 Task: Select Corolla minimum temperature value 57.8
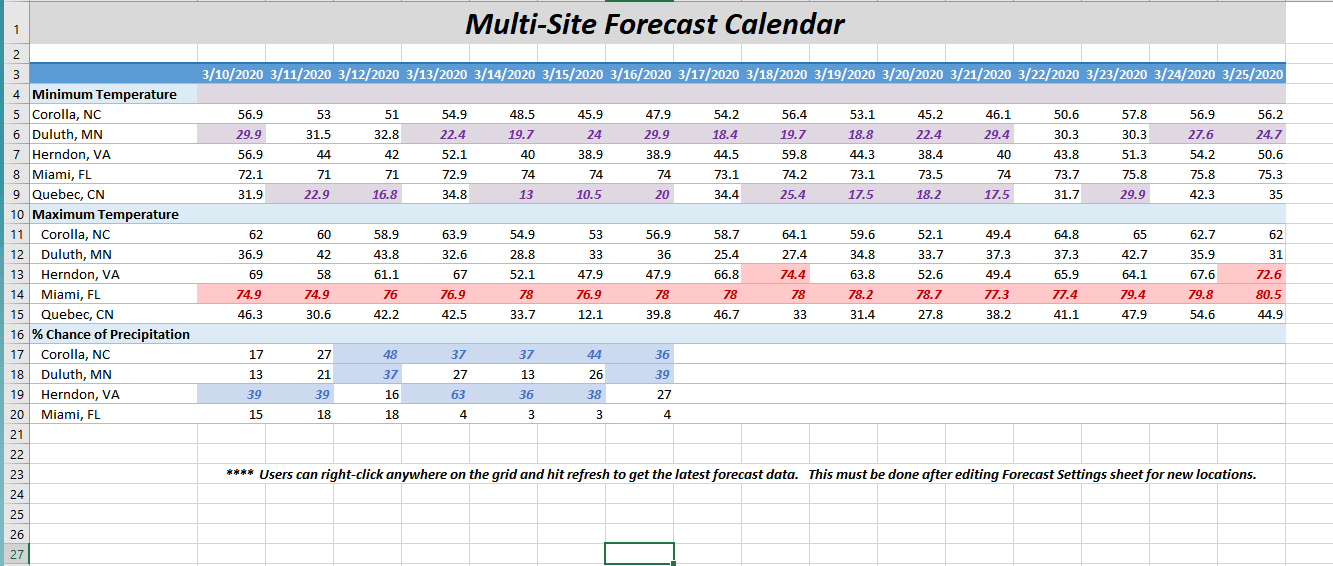tap(1132, 114)
